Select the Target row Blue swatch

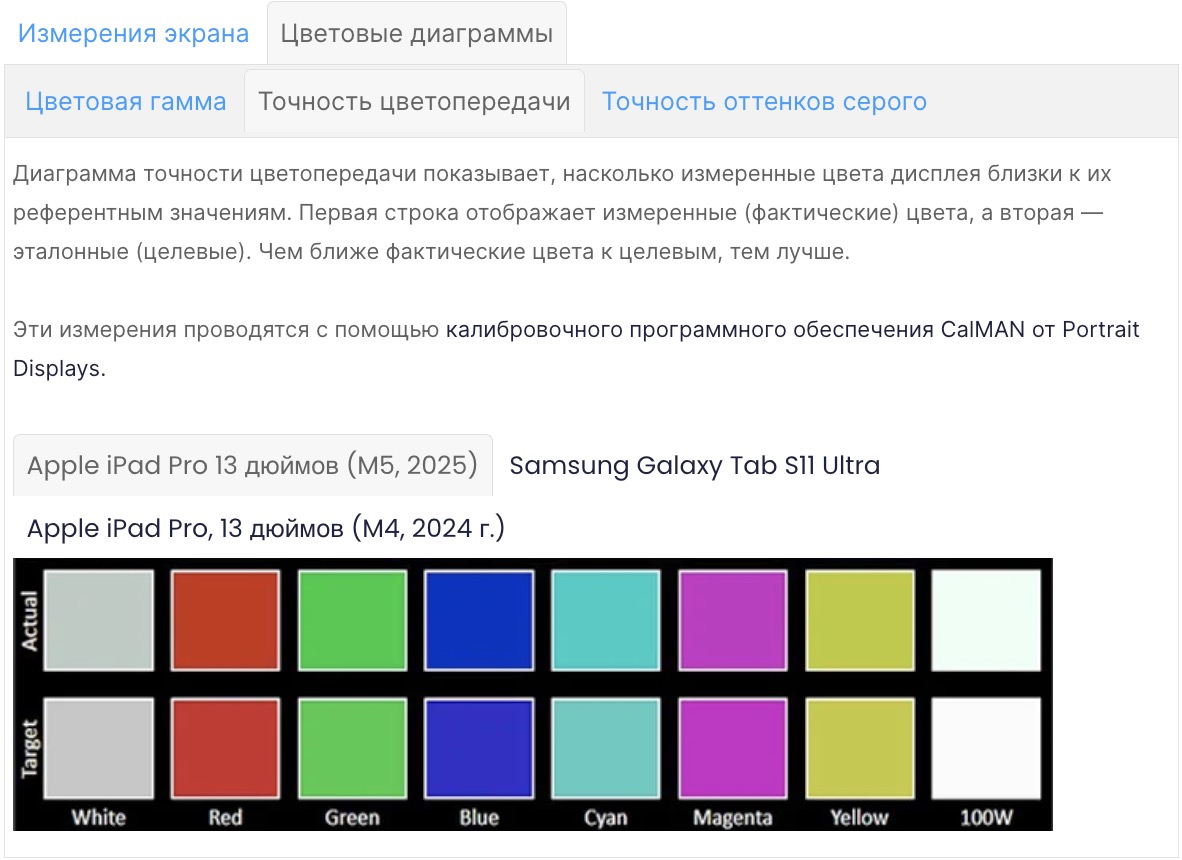tap(479, 748)
